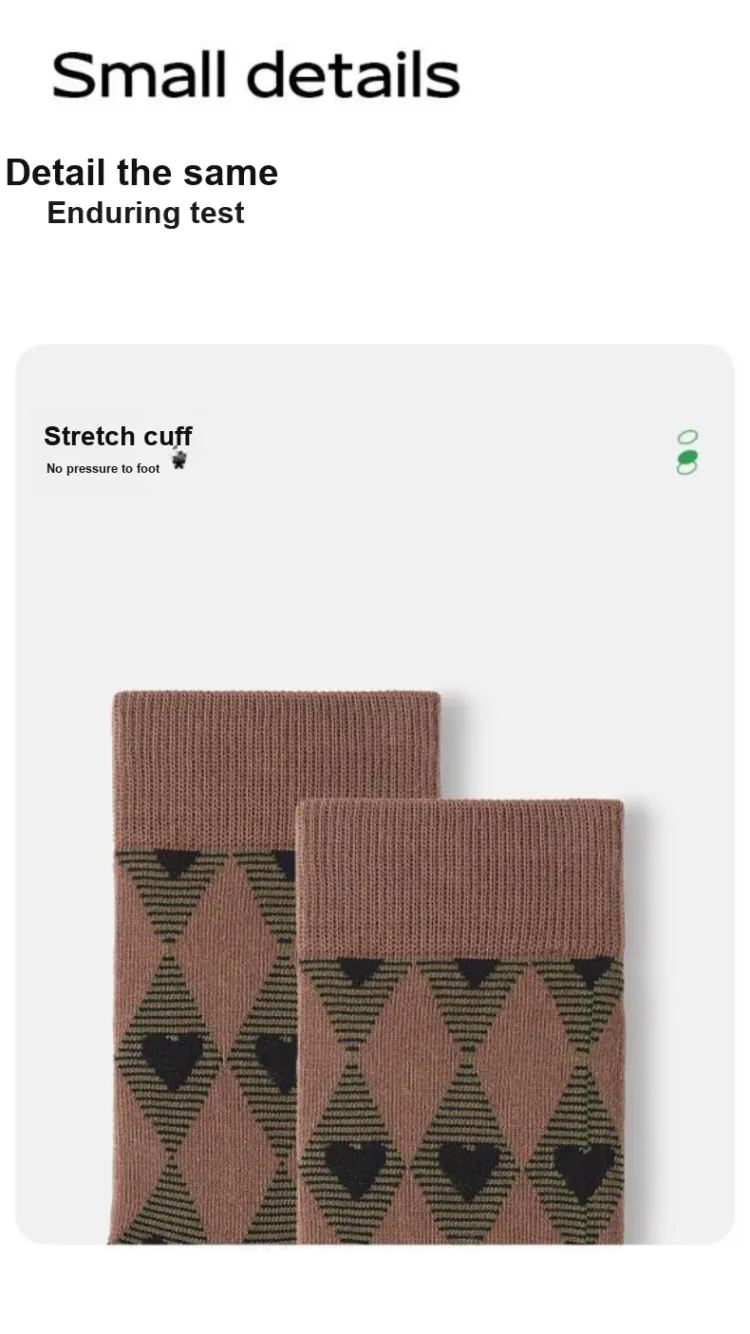Click the bottom outlined oval of the green logo
Screen dimensions: 750x1334
687,468
